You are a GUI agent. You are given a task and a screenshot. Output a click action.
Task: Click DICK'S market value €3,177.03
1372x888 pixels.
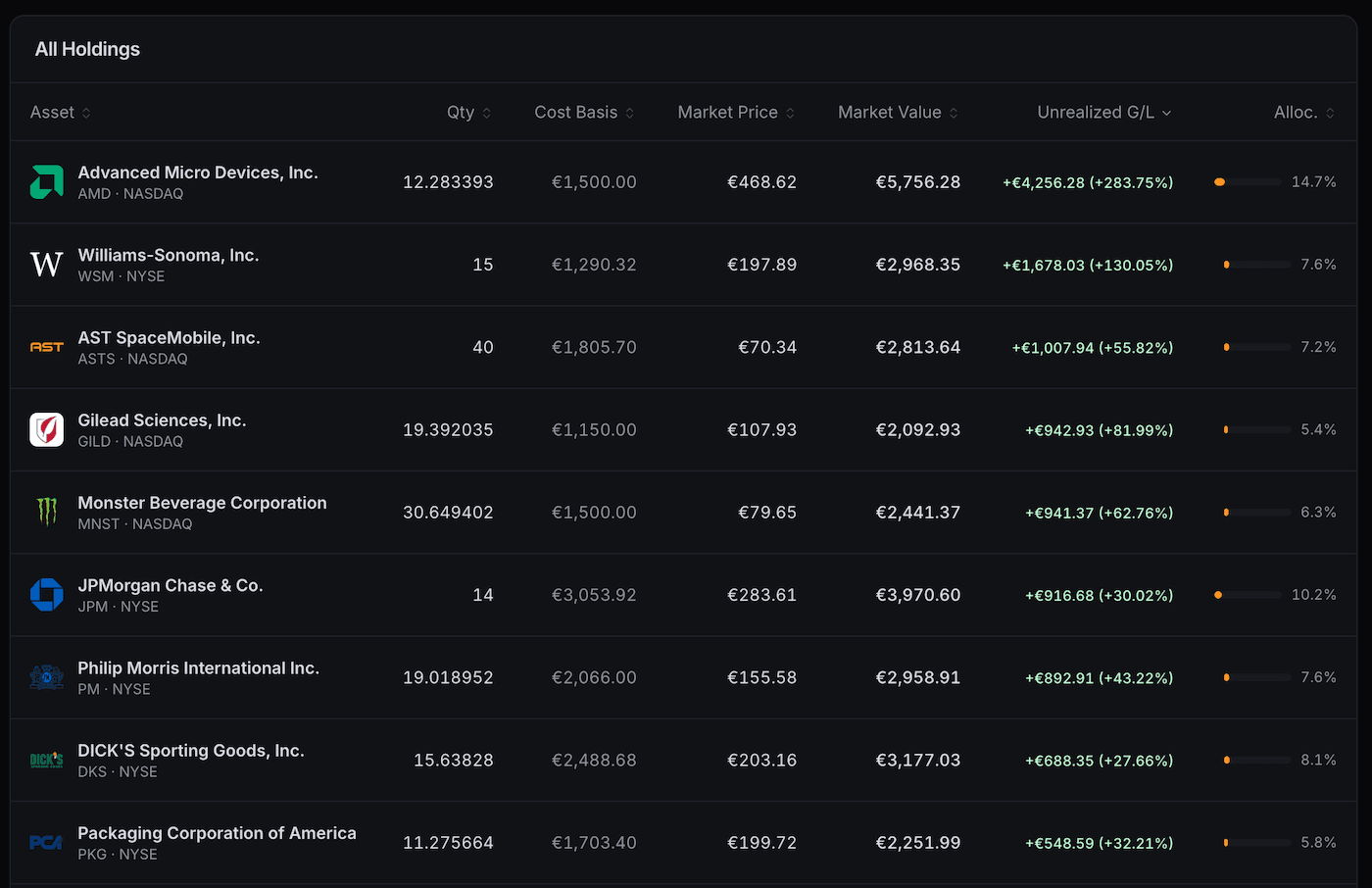pyautogui.click(x=918, y=760)
